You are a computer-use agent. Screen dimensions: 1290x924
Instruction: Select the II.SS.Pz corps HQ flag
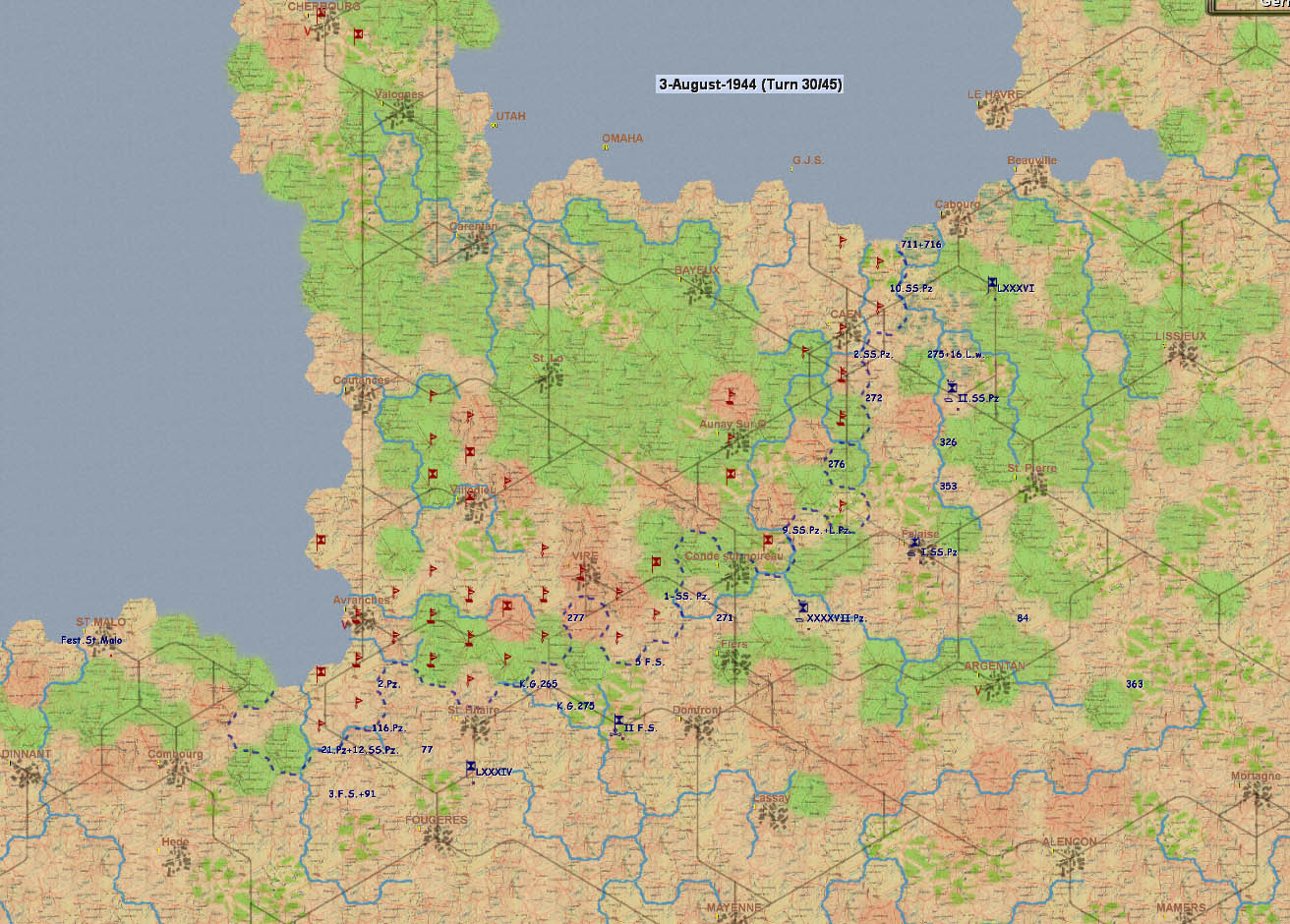click(952, 389)
